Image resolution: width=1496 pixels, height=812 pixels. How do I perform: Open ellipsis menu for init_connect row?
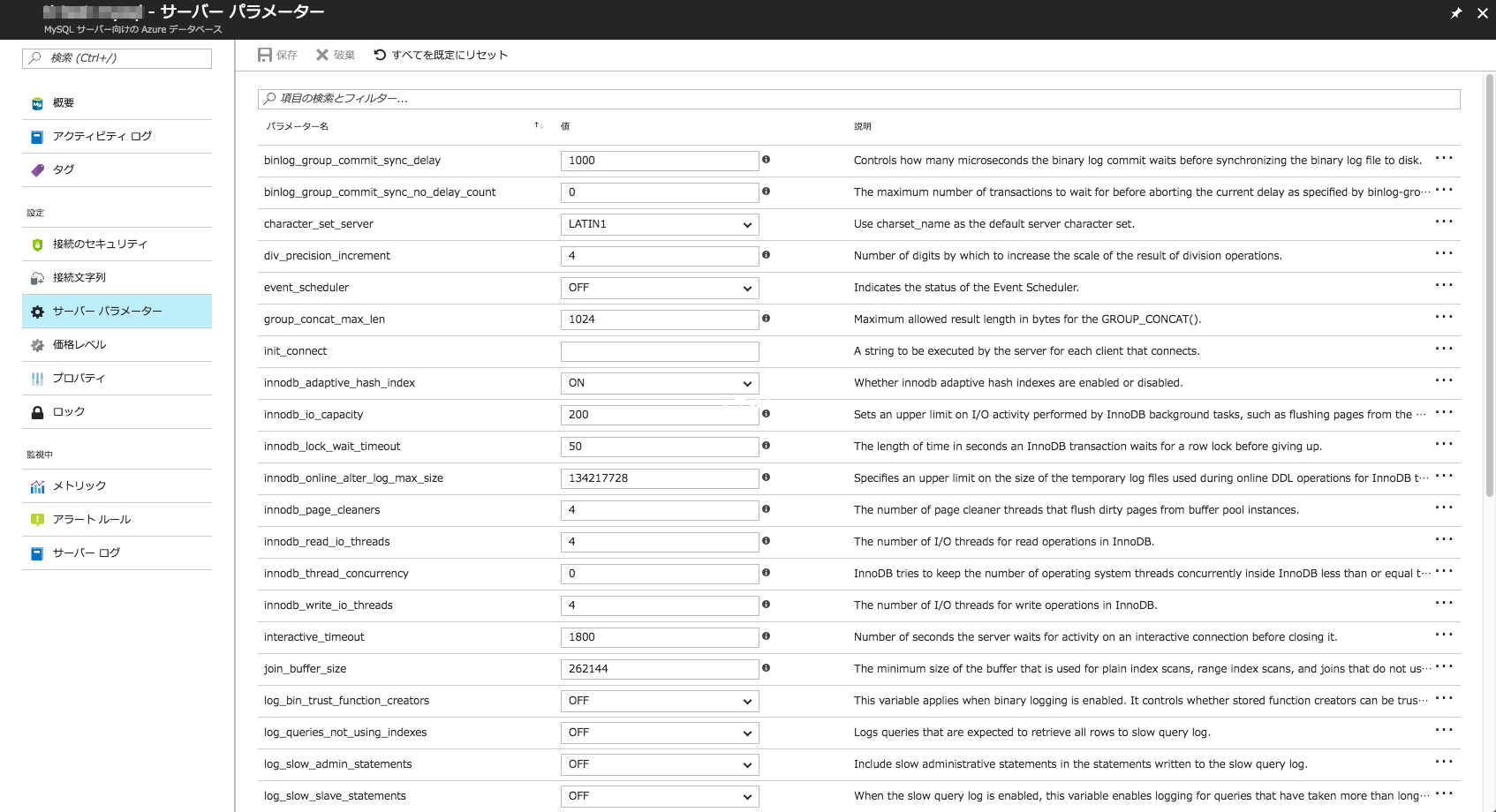1444,349
